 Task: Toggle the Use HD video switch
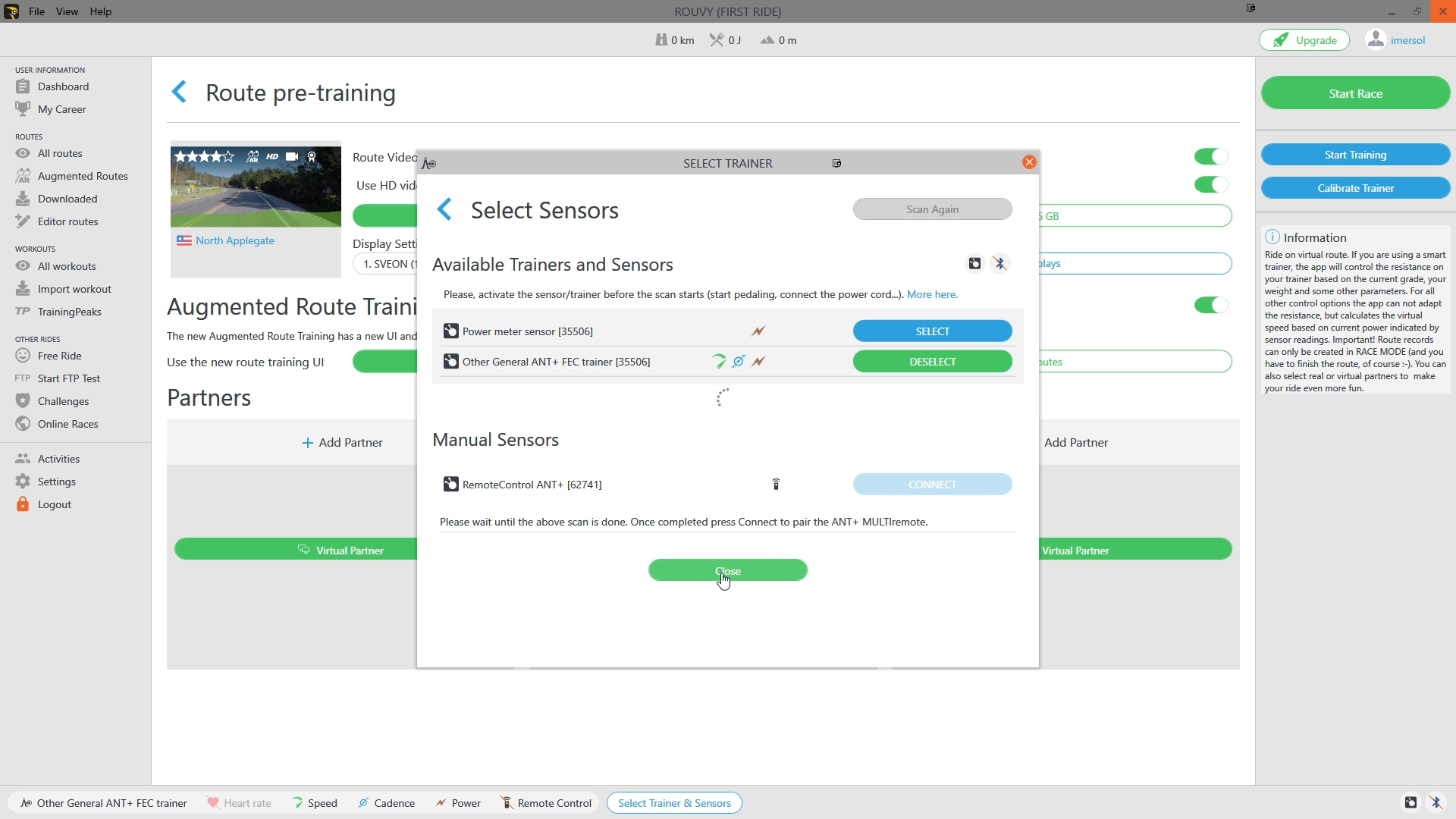[x=1211, y=184]
